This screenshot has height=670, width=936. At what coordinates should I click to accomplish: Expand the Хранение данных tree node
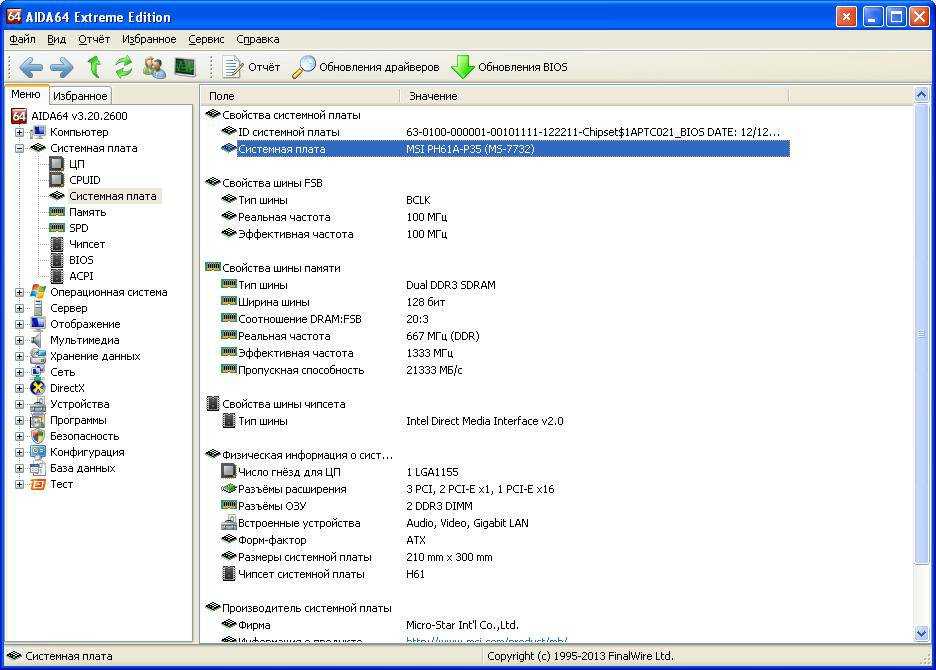(x=20, y=356)
